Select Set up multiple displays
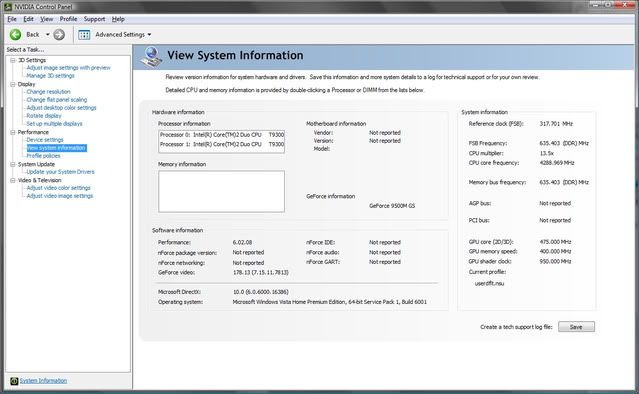The width and height of the screenshot is (639, 394). click(55, 123)
